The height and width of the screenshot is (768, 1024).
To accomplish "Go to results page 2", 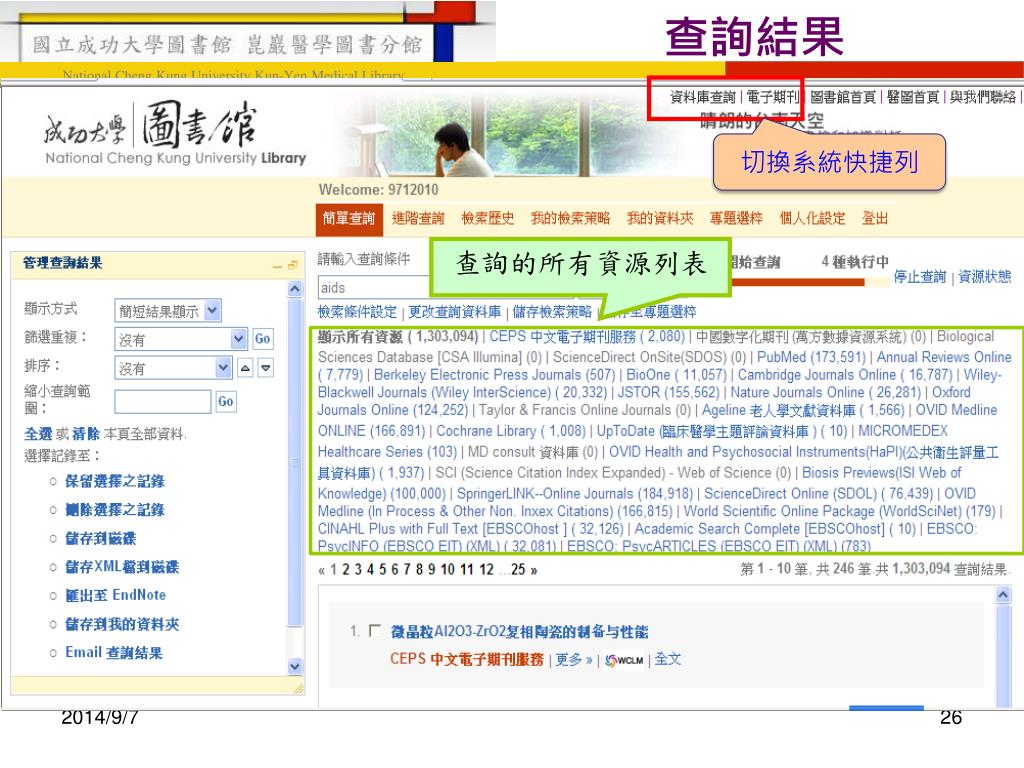I will click(346, 570).
